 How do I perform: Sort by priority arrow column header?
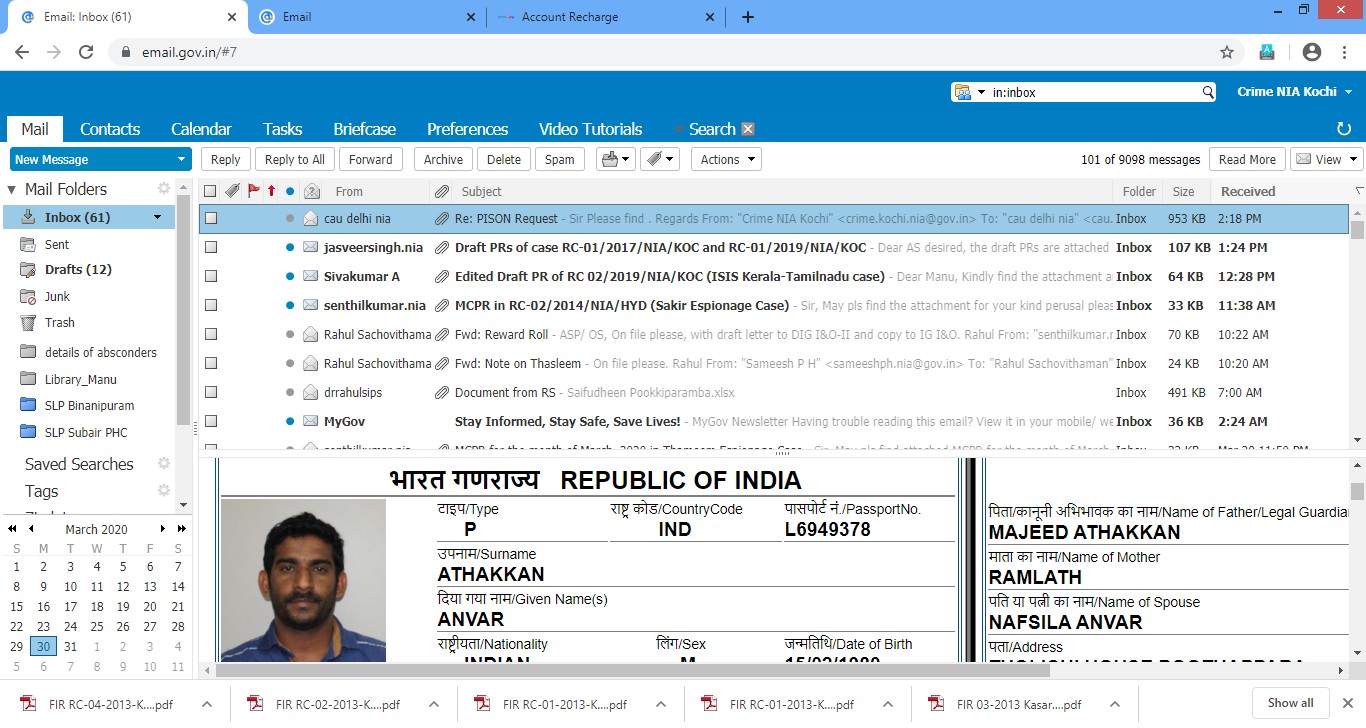tap(271, 191)
